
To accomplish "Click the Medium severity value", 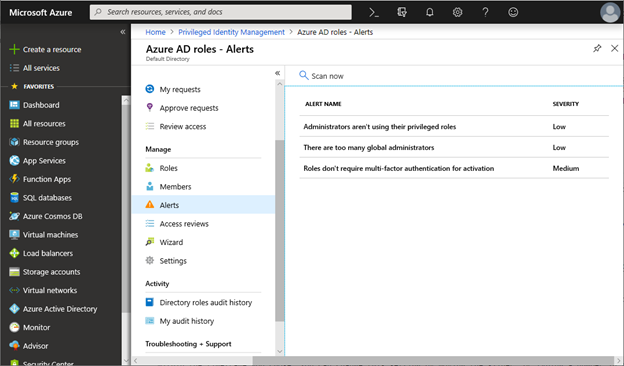I will [x=566, y=168].
